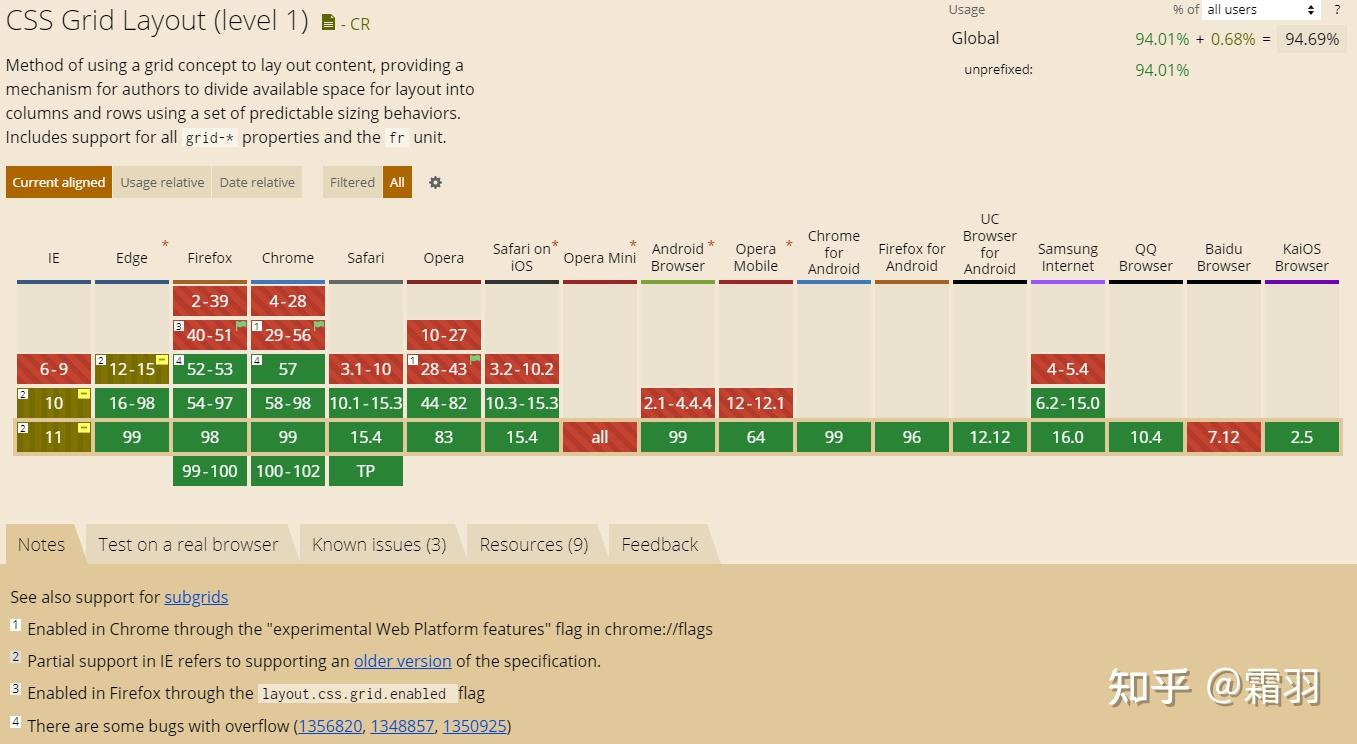Click the green flag on Chrome 29-56 cell

pos(320,325)
